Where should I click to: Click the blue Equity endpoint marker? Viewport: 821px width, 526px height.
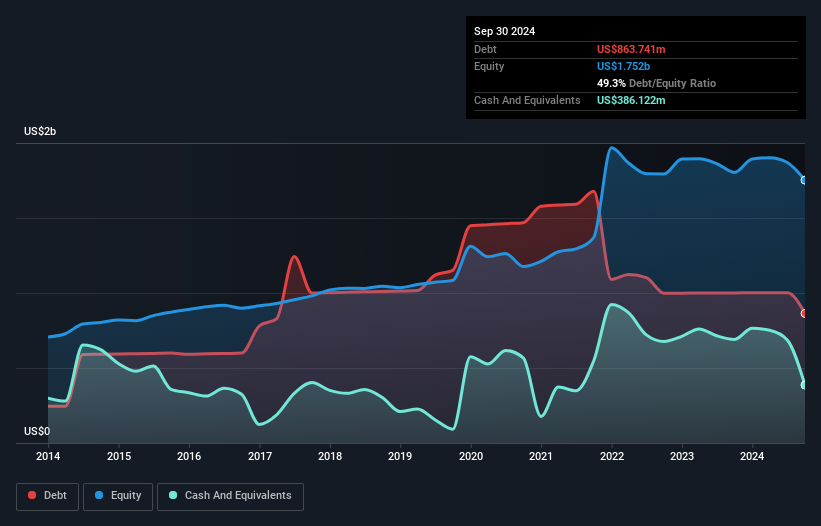point(804,180)
